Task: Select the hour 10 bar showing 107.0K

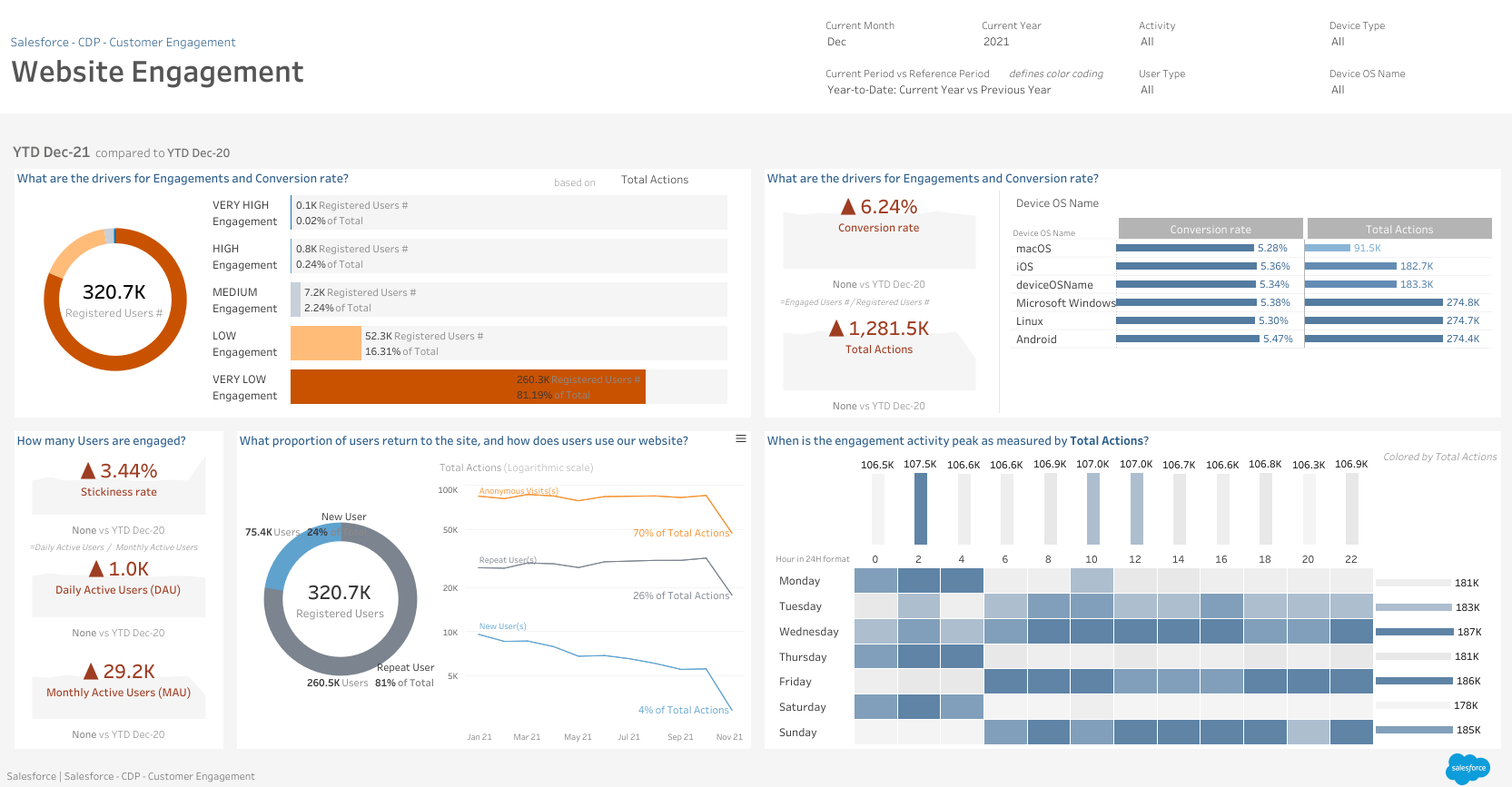Action: 1092,509
